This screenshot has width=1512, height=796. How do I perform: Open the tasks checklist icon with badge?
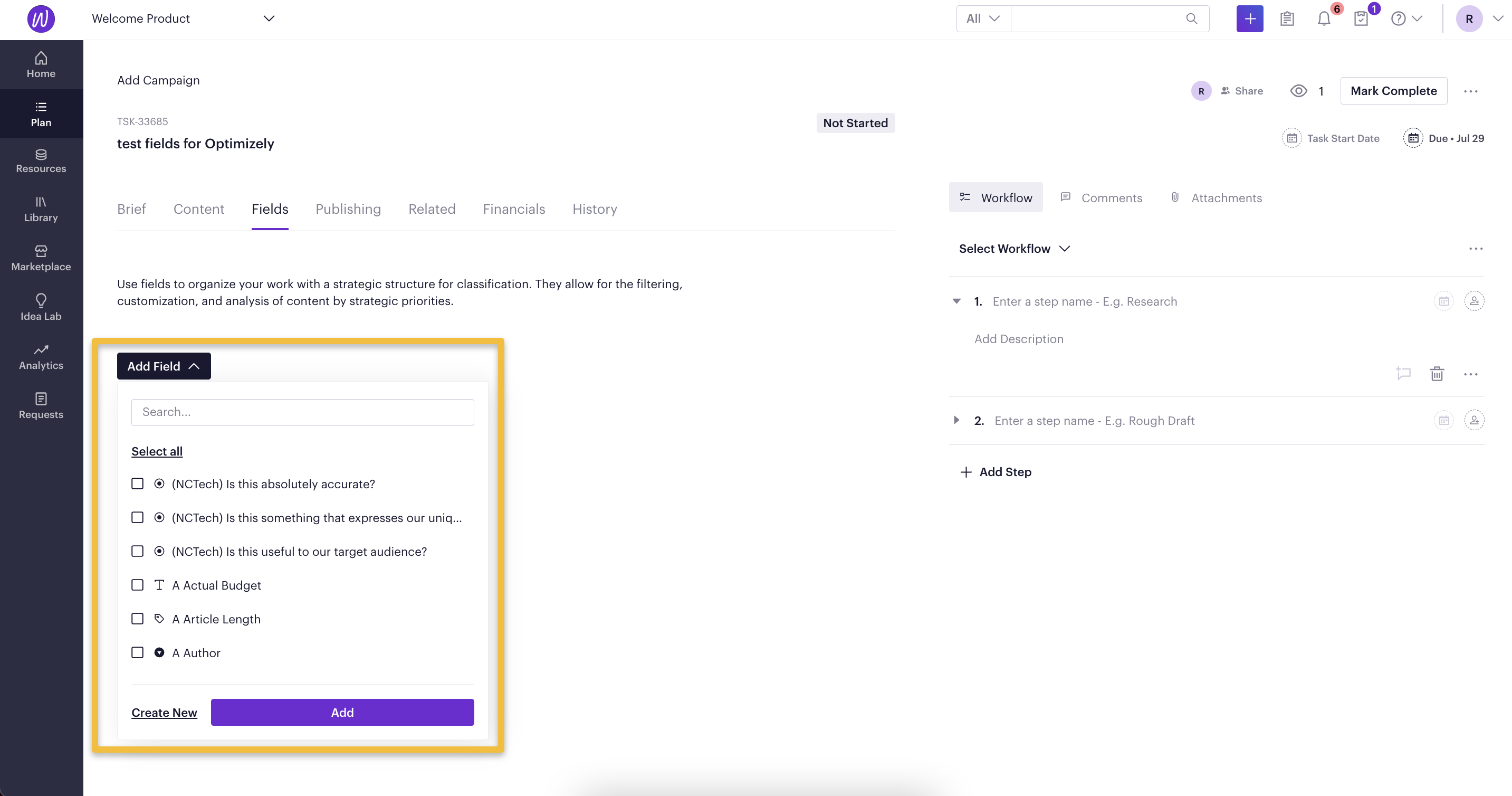(x=1361, y=19)
